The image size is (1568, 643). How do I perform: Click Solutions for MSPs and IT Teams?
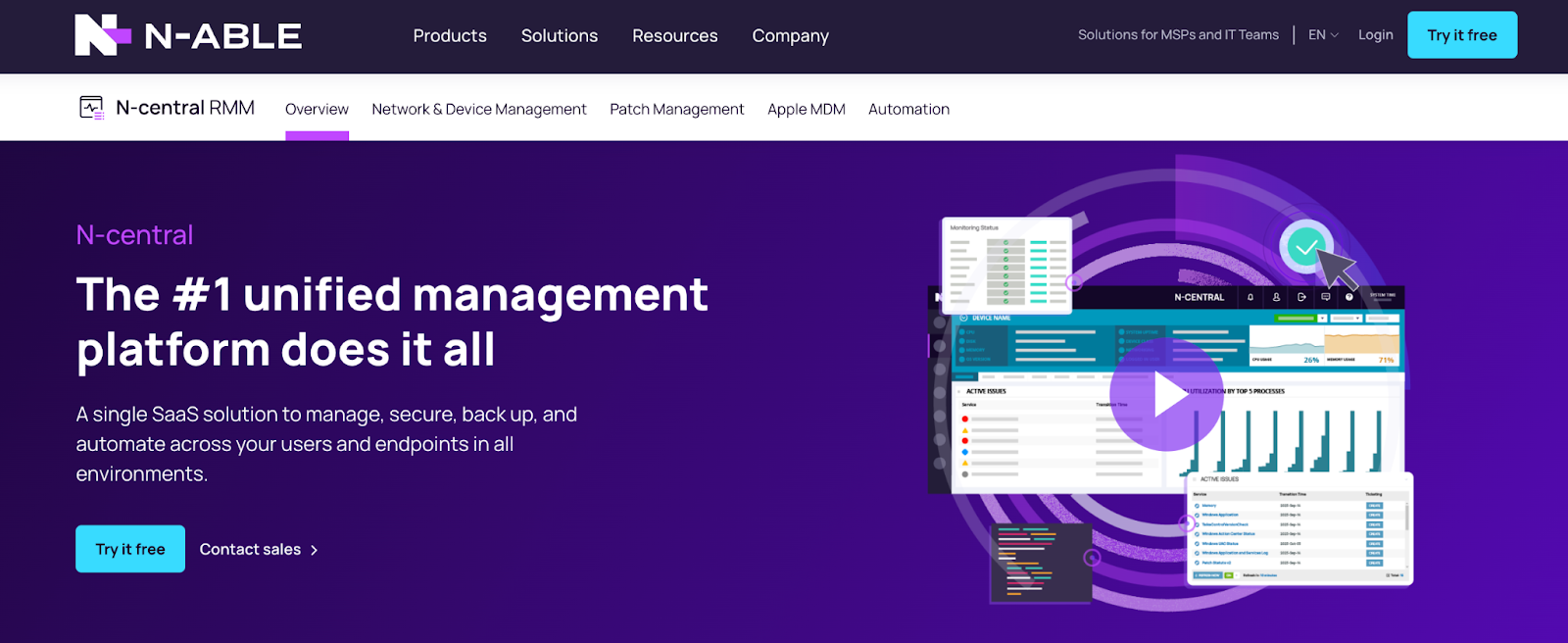(x=1178, y=35)
